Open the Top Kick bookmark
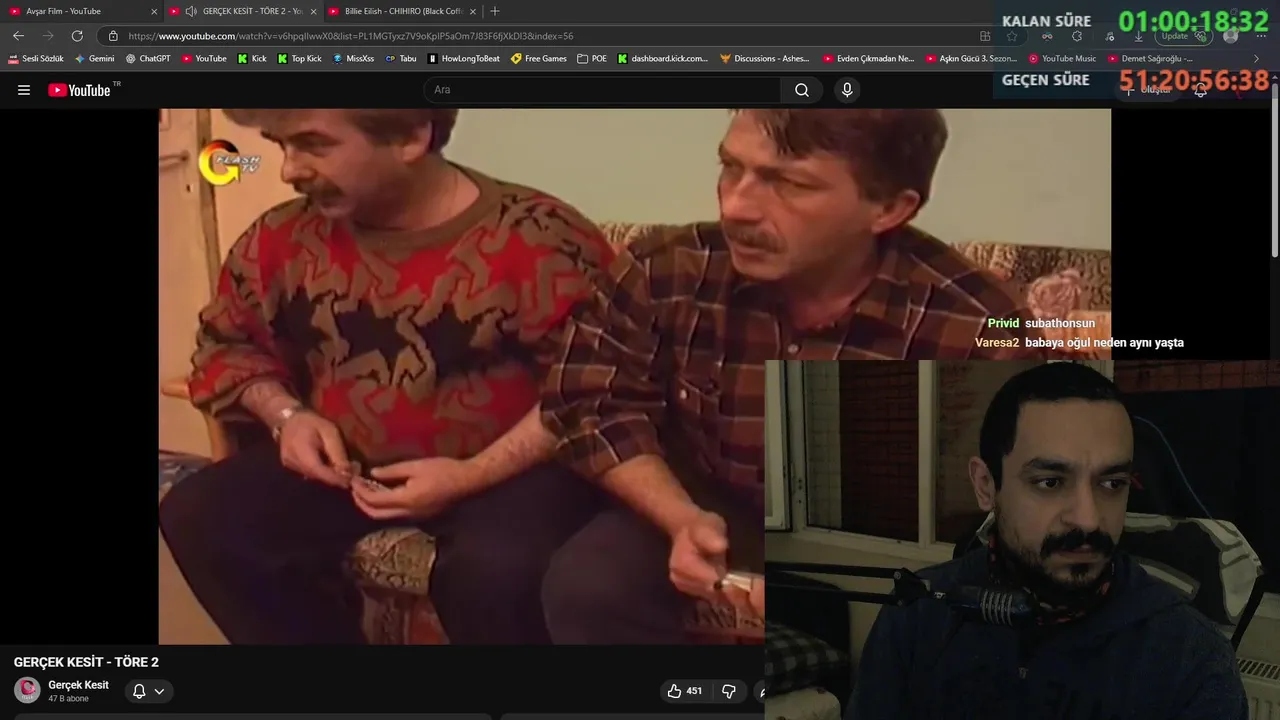 (300, 58)
